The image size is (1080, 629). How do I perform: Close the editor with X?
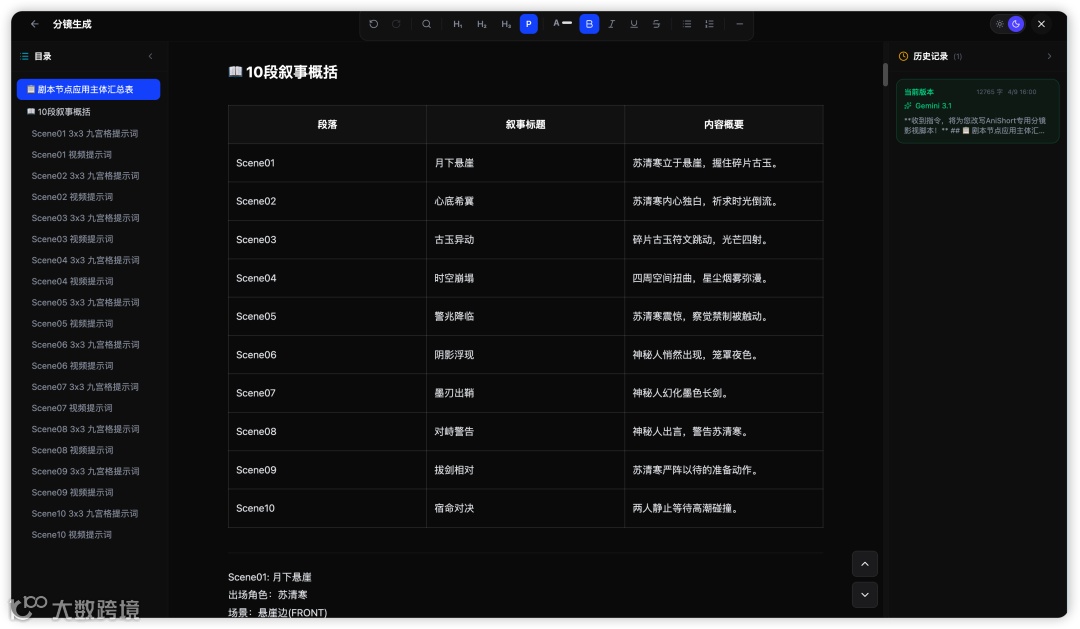(x=1041, y=24)
